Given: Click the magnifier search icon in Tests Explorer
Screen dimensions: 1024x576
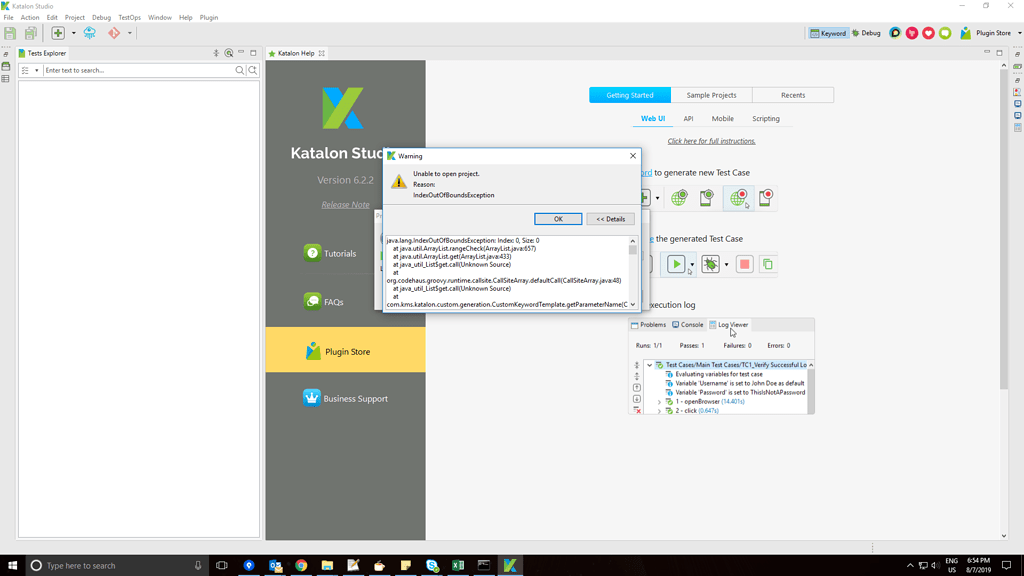Looking at the screenshot, I should point(240,70).
